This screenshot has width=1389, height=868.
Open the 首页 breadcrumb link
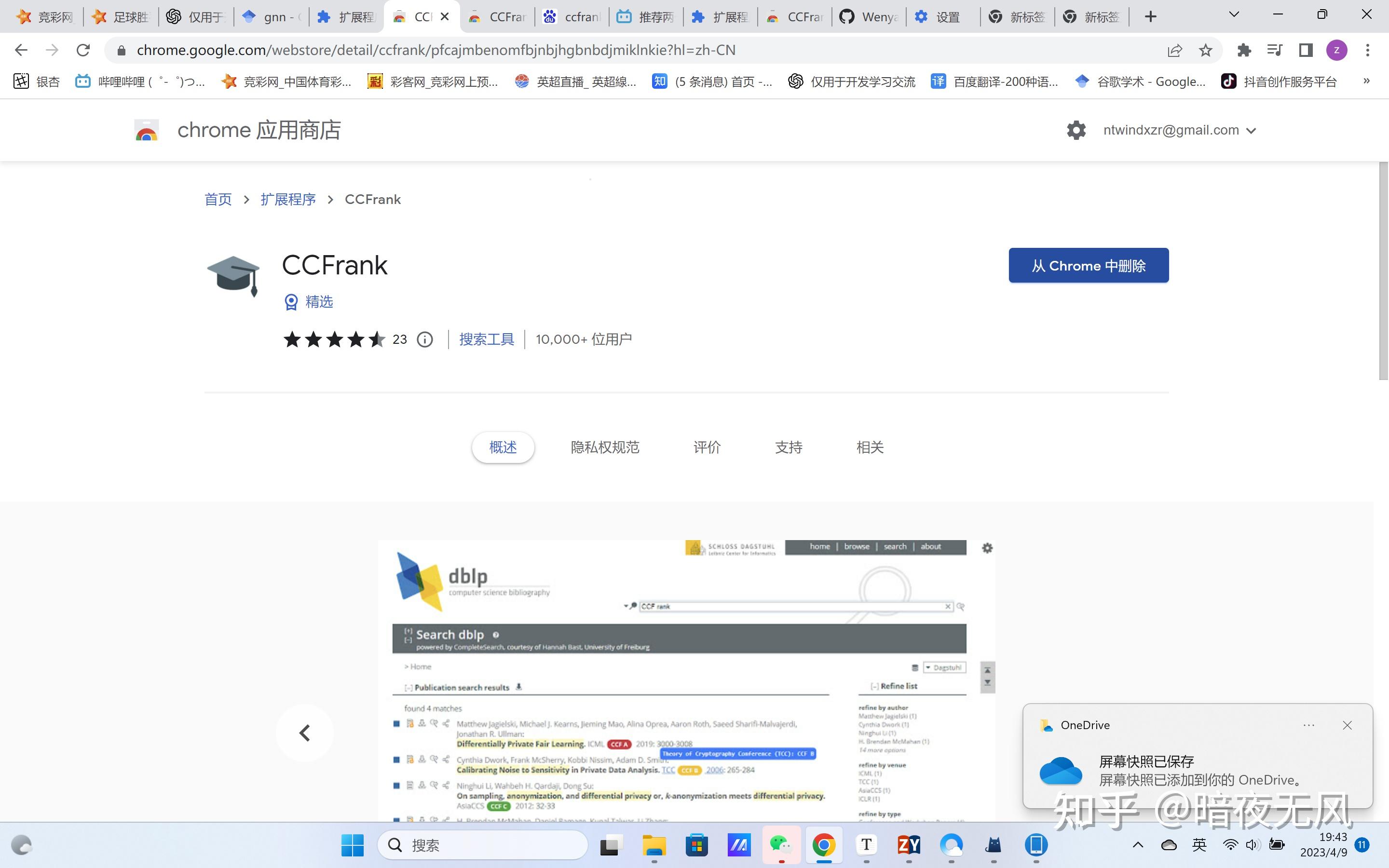(x=218, y=199)
